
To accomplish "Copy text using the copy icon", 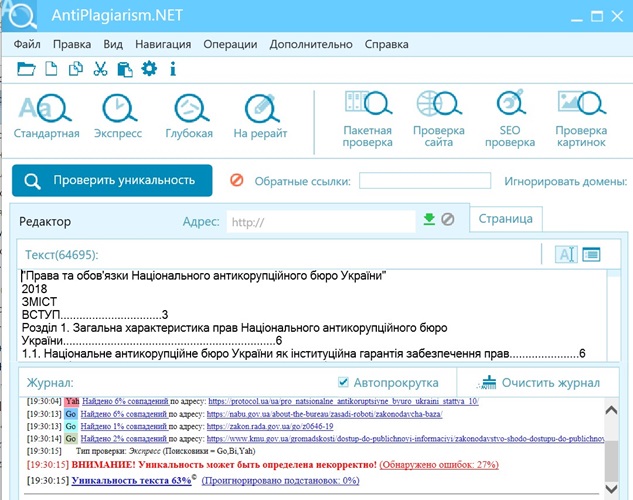I will point(75,69).
